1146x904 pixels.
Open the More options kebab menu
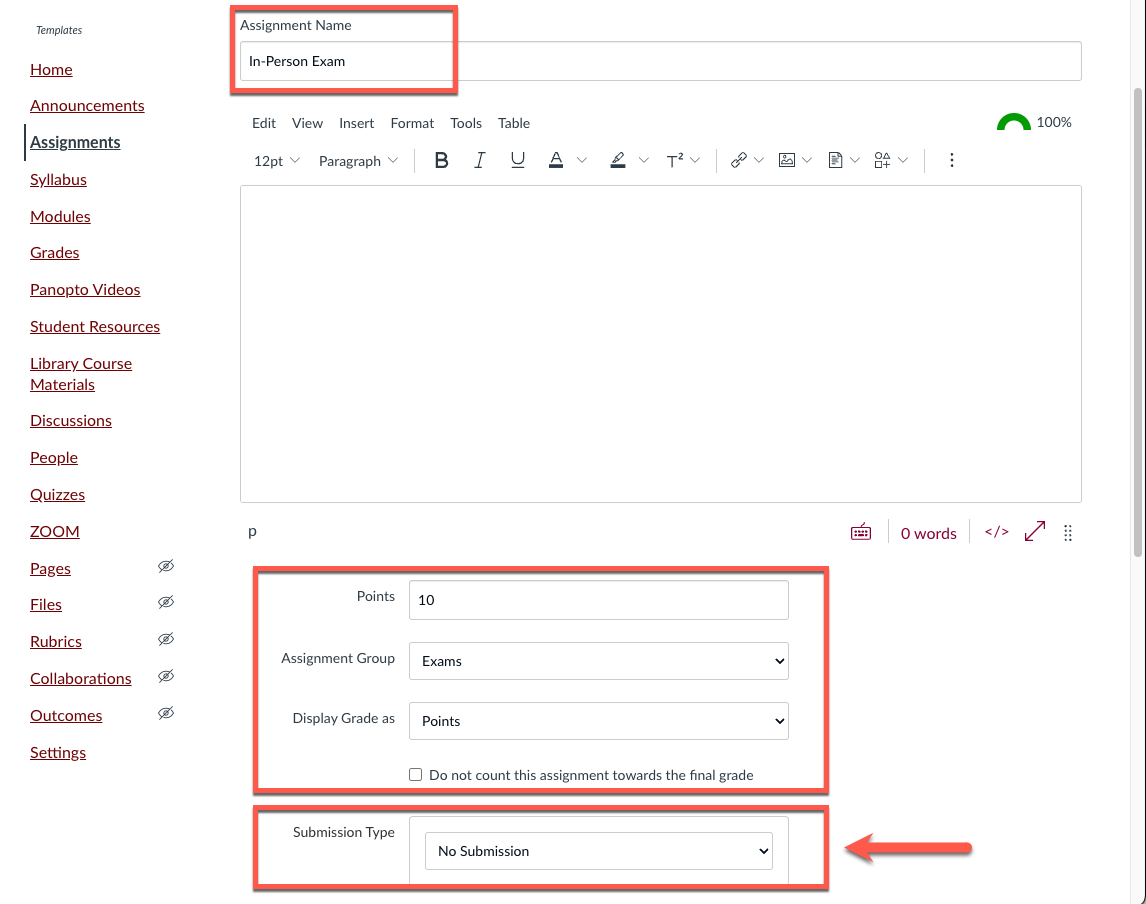[952, 160]
